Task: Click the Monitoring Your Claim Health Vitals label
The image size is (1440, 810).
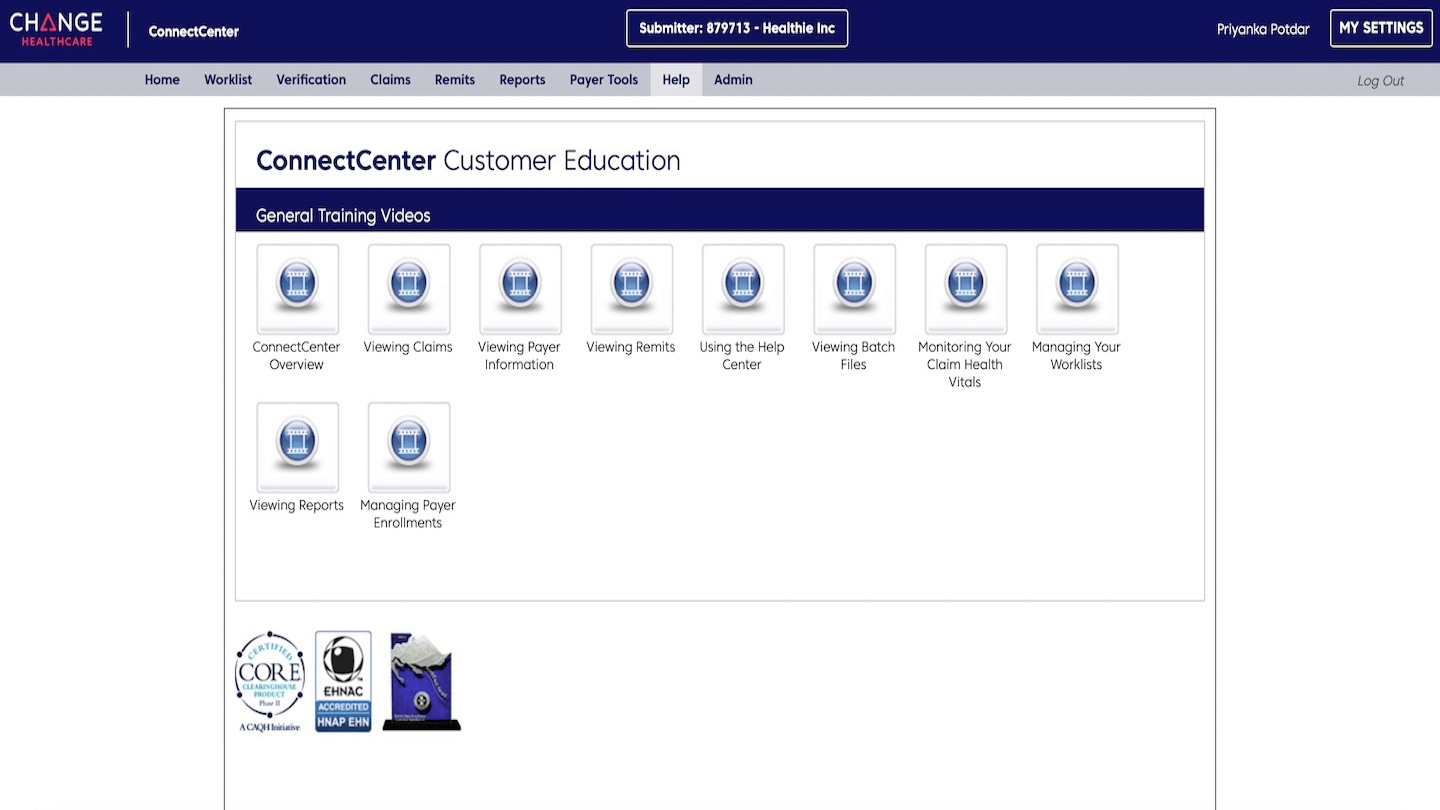Action: pos(965,364)
